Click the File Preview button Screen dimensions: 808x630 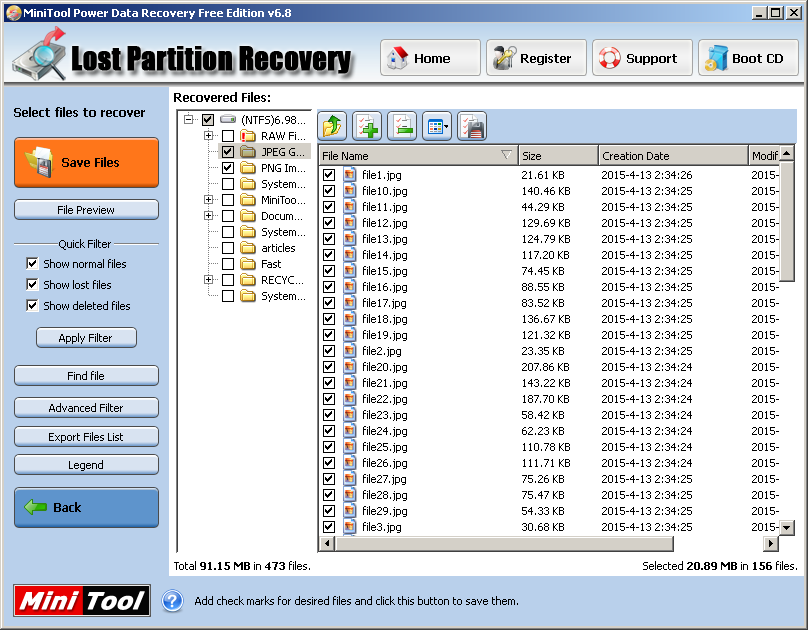[x=87, y=210]
